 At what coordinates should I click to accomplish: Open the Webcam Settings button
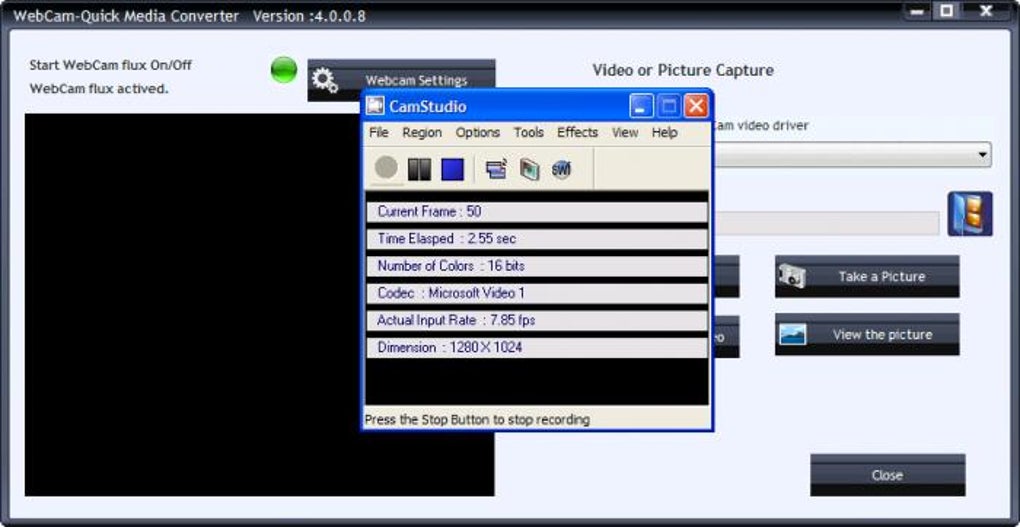401,80
